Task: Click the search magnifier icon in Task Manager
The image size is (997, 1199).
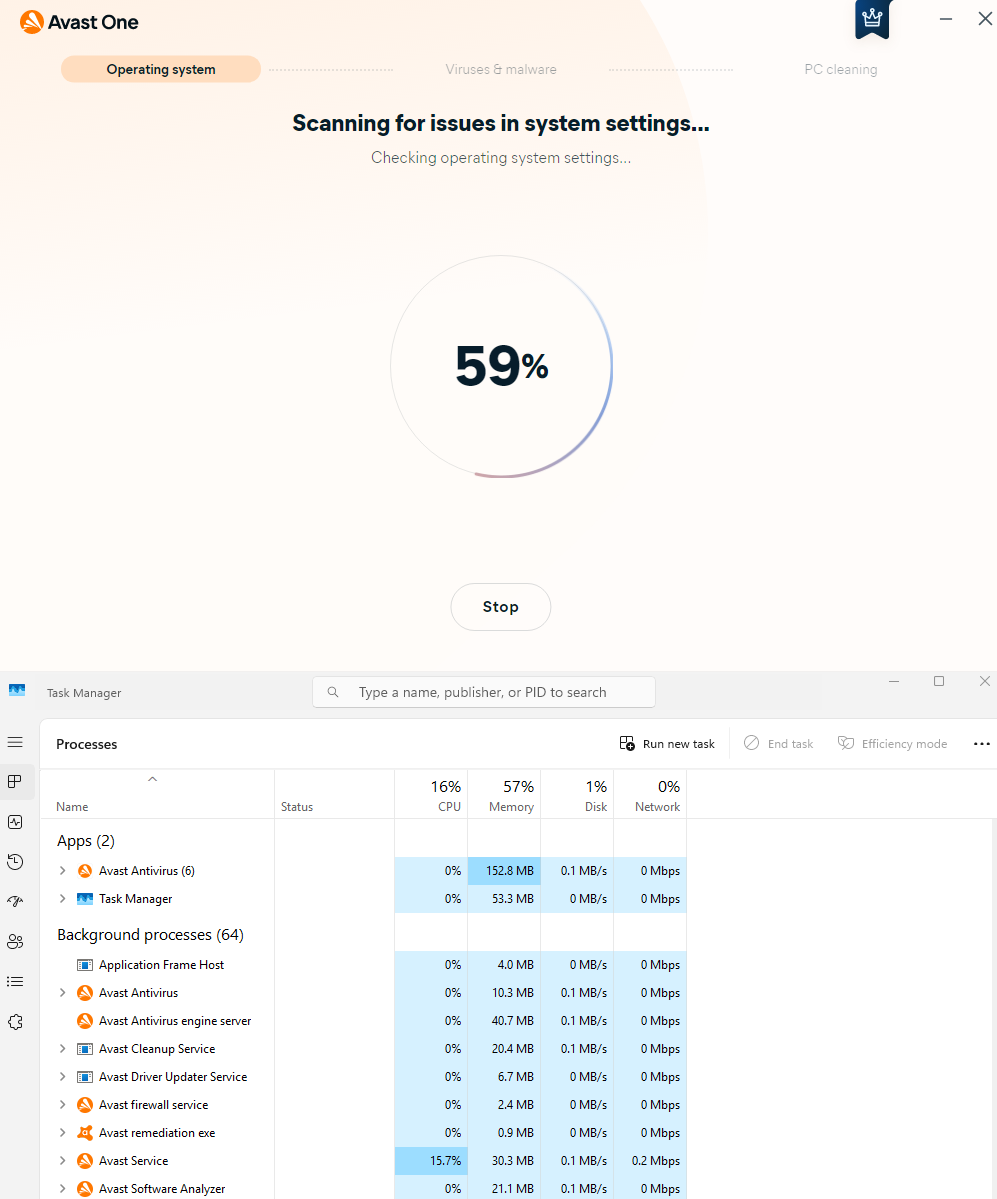Action: pos(333,692)
